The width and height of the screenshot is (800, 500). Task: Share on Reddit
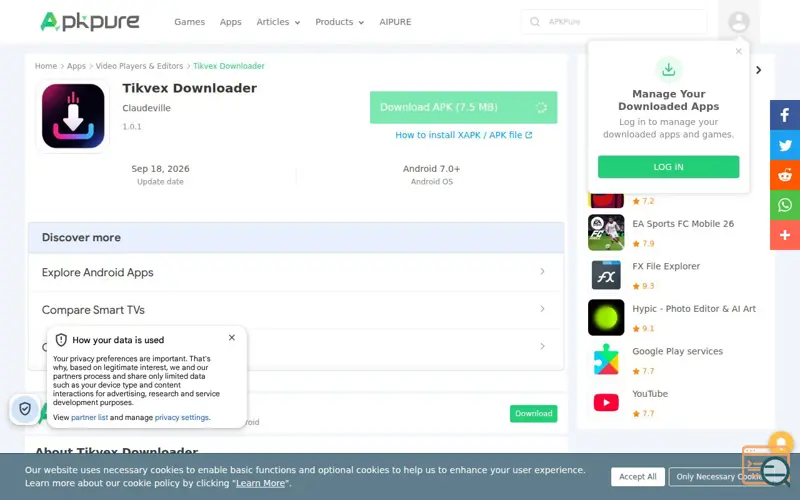(785, 175)
